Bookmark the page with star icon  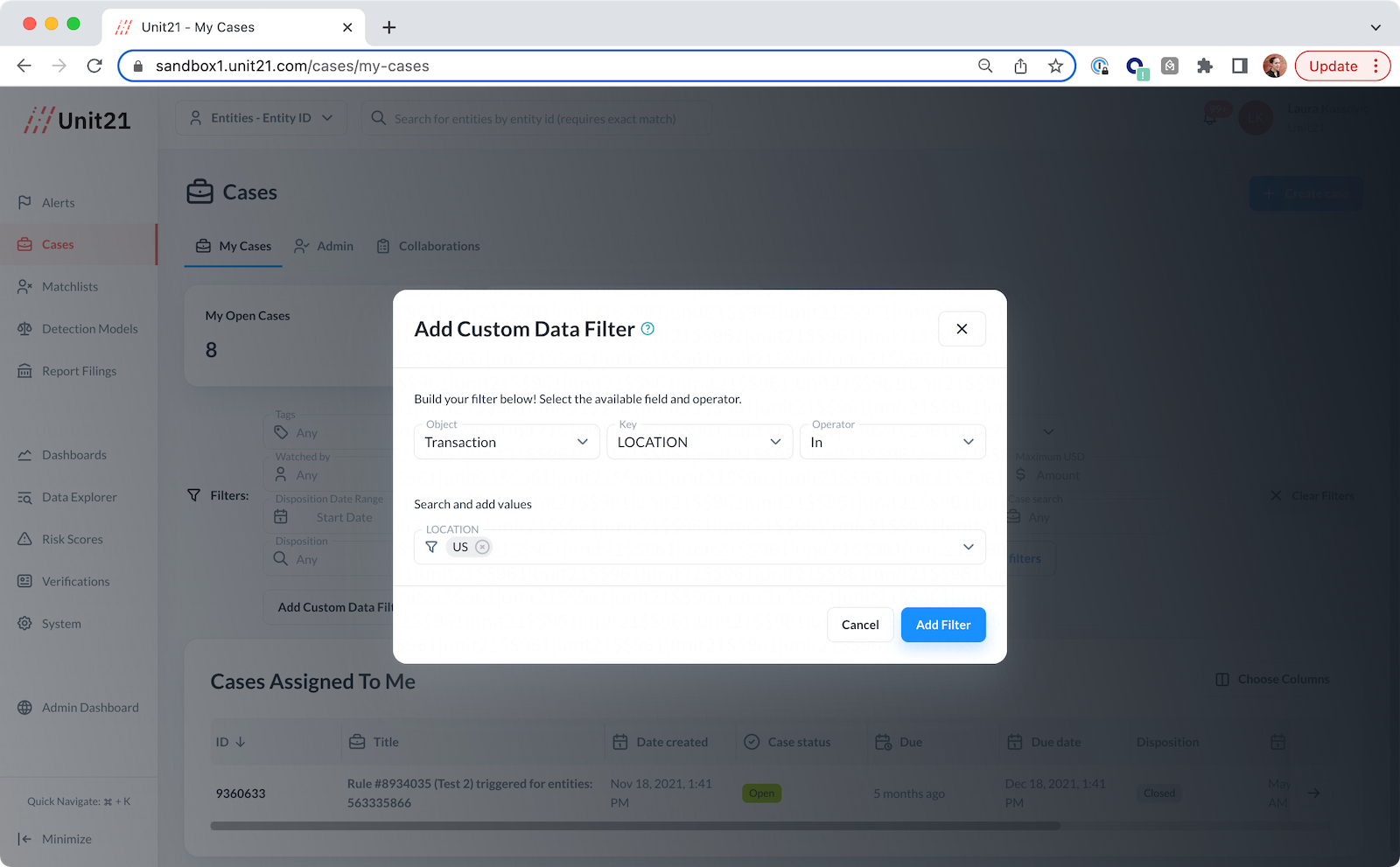[x=1055, y=66]
